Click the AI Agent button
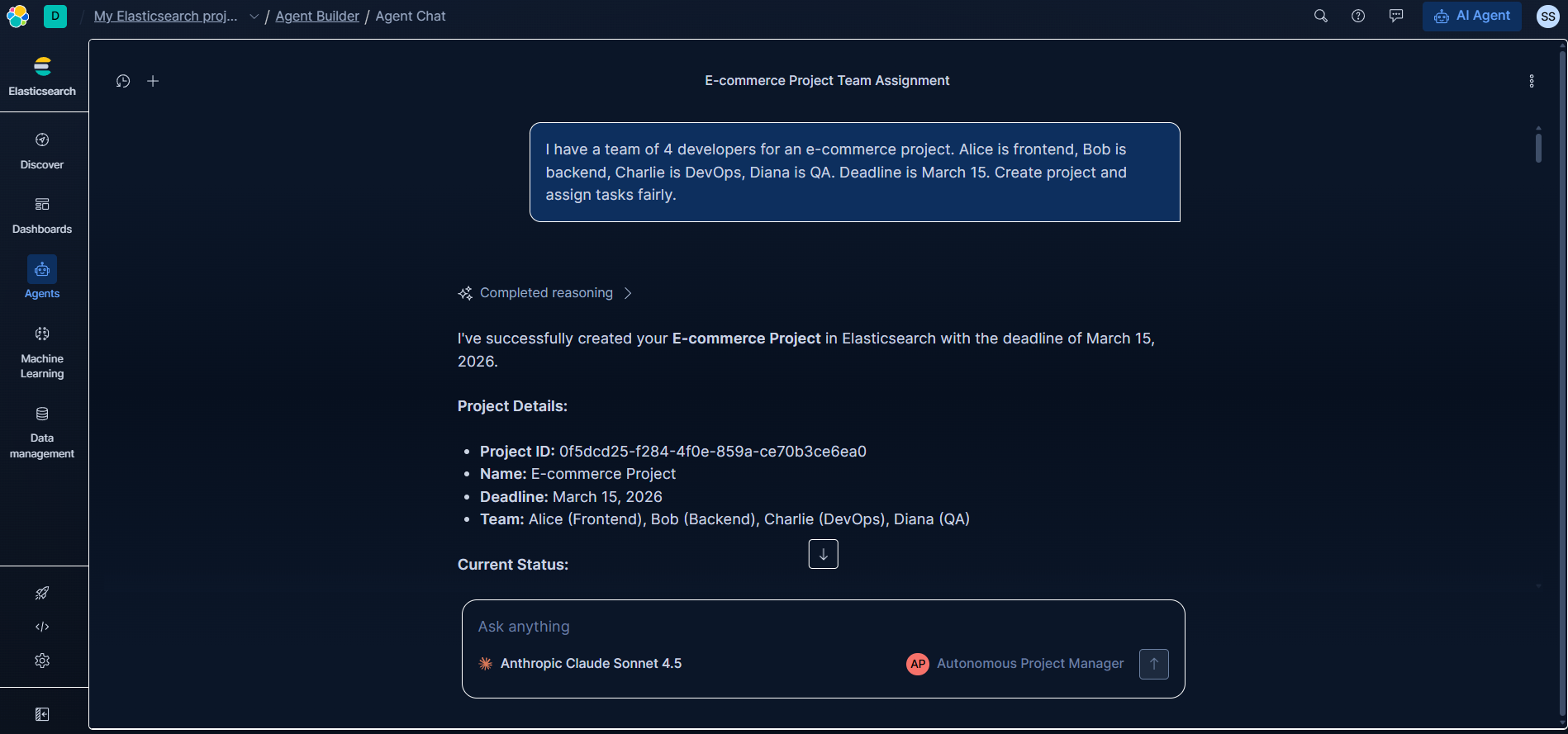1568x734 pixels. coord(1472,16)
